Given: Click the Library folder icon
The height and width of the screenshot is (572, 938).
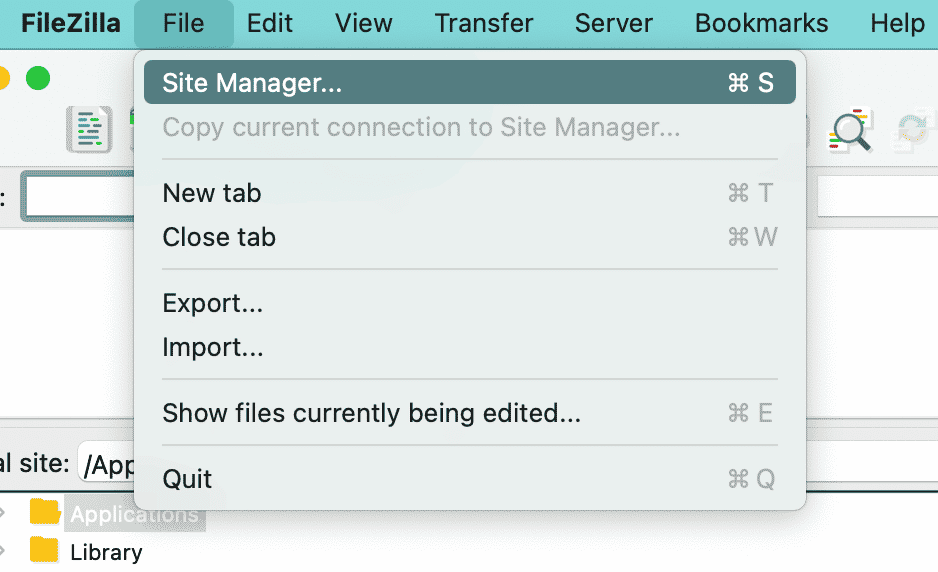Looking at the screenshot, I should click(44, 550).
